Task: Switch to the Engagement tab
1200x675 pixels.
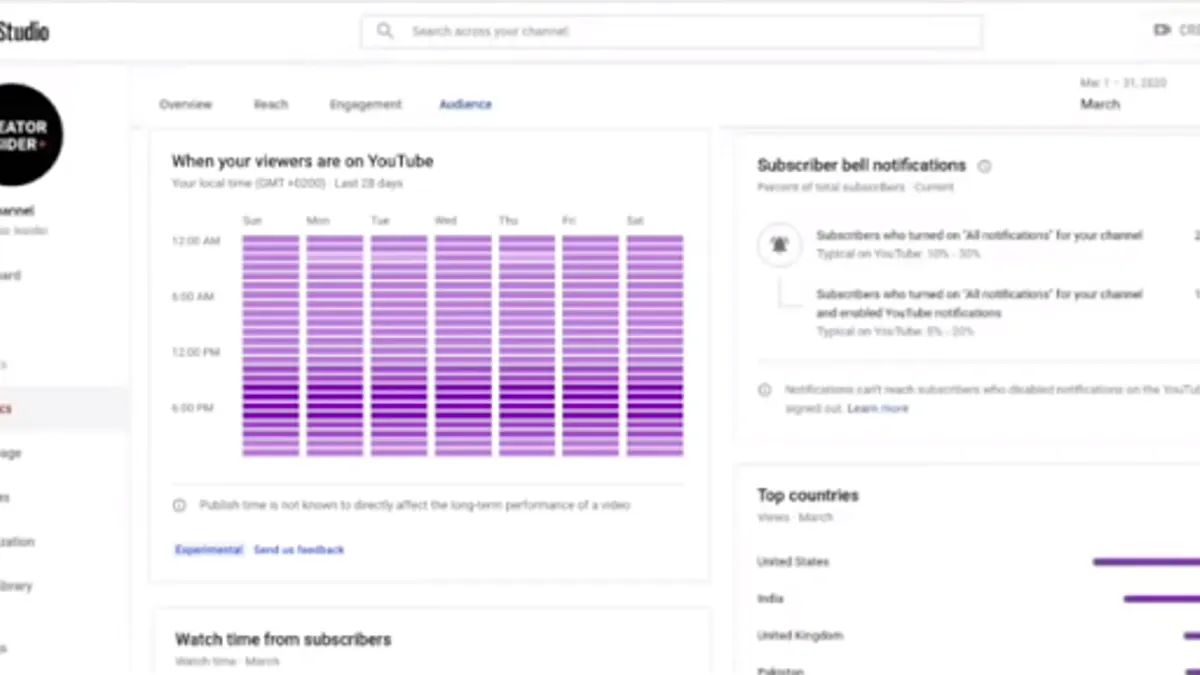Action: pos(365,104)
